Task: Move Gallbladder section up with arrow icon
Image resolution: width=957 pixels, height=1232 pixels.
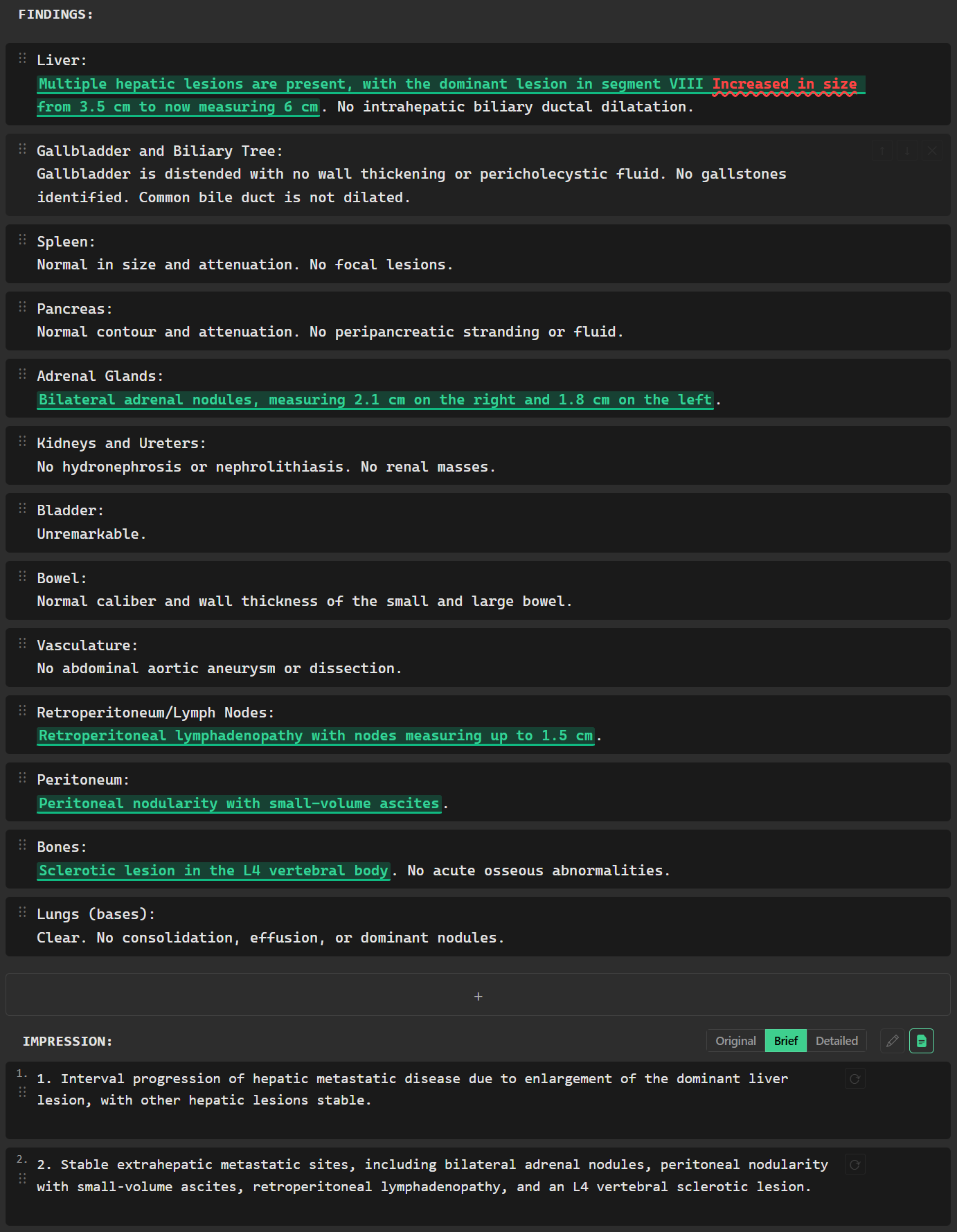Action: [x=882, y=151]
